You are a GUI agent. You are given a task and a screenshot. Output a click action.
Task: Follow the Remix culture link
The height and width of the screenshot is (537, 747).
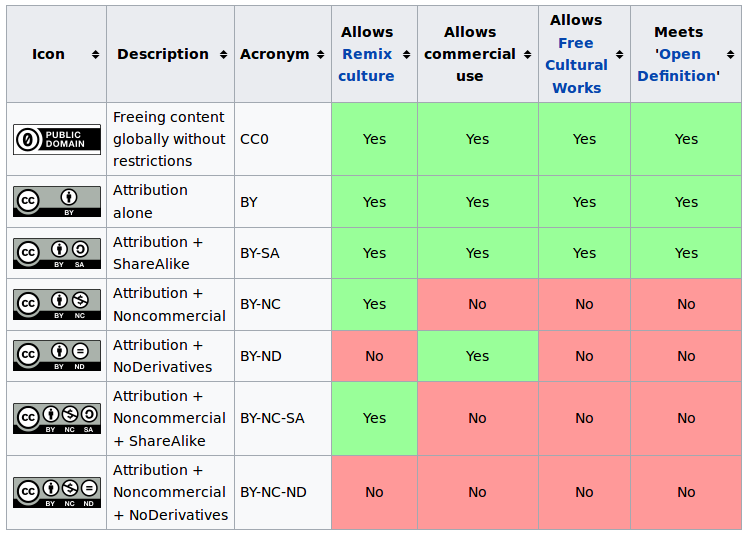tap(366, 65)
